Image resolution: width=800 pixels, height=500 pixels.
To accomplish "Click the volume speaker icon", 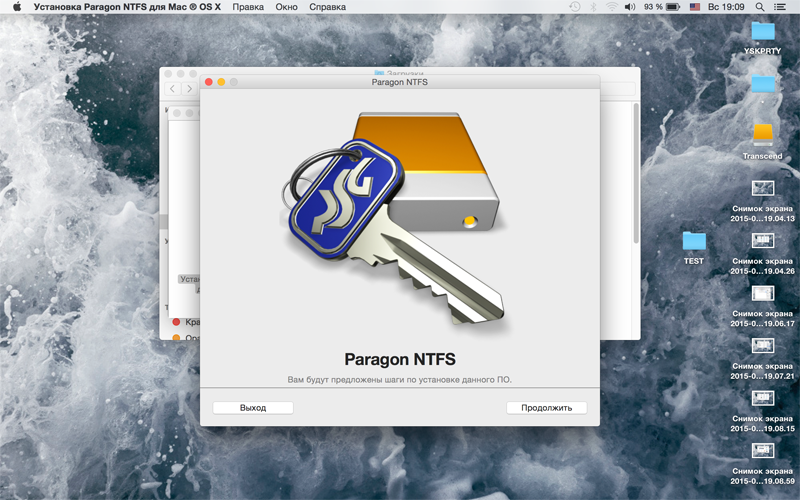I will point(630,7).
